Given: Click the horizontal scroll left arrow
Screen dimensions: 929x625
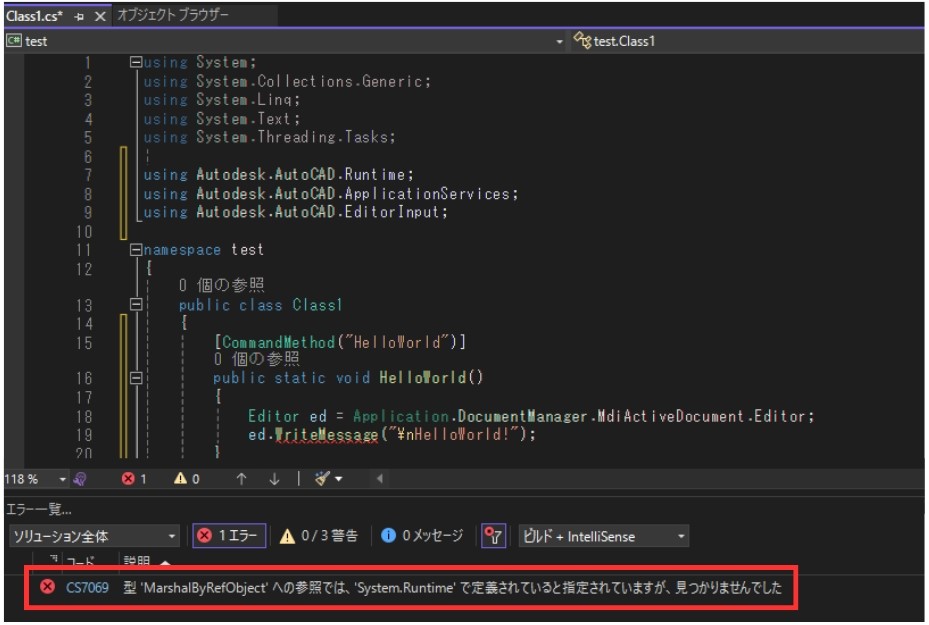Looking at the screenshot, I should (x=379, y=478).
